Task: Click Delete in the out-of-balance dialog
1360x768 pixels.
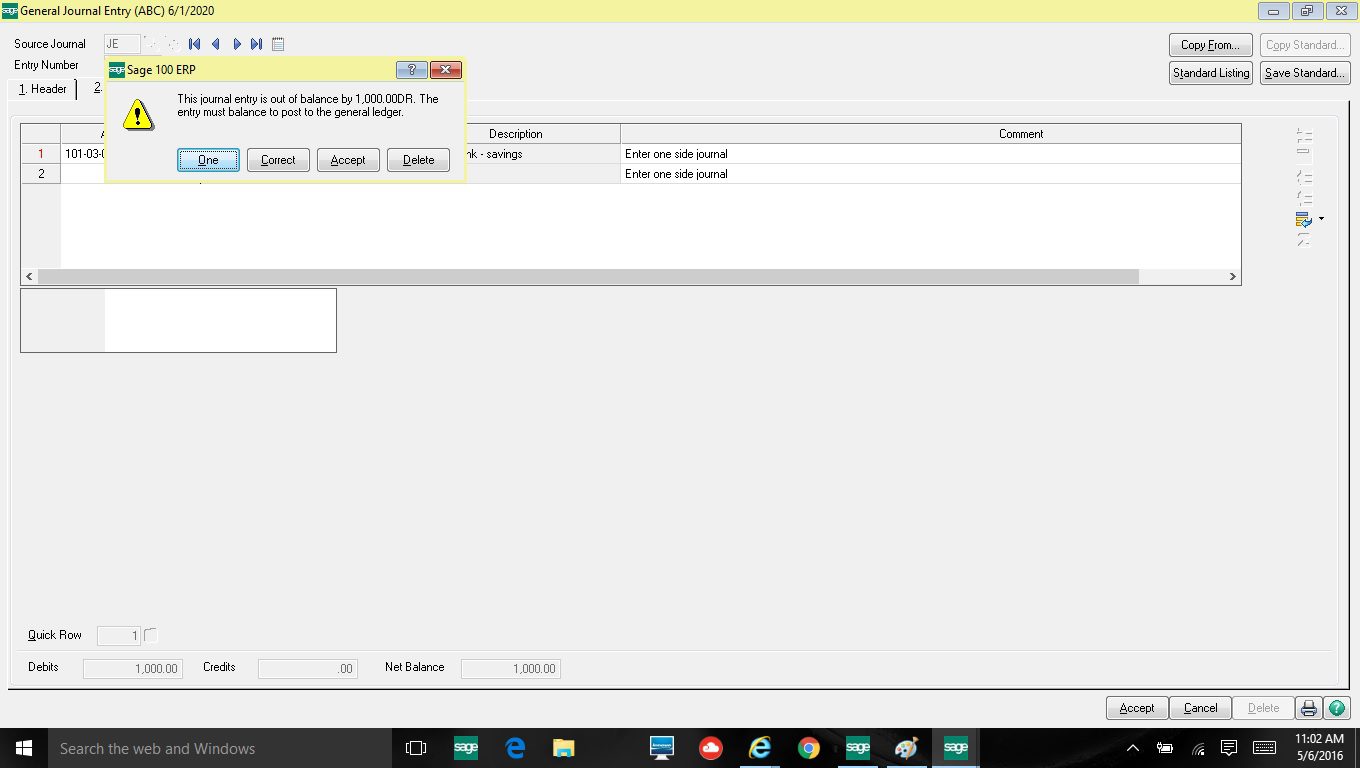Action: 418,160
